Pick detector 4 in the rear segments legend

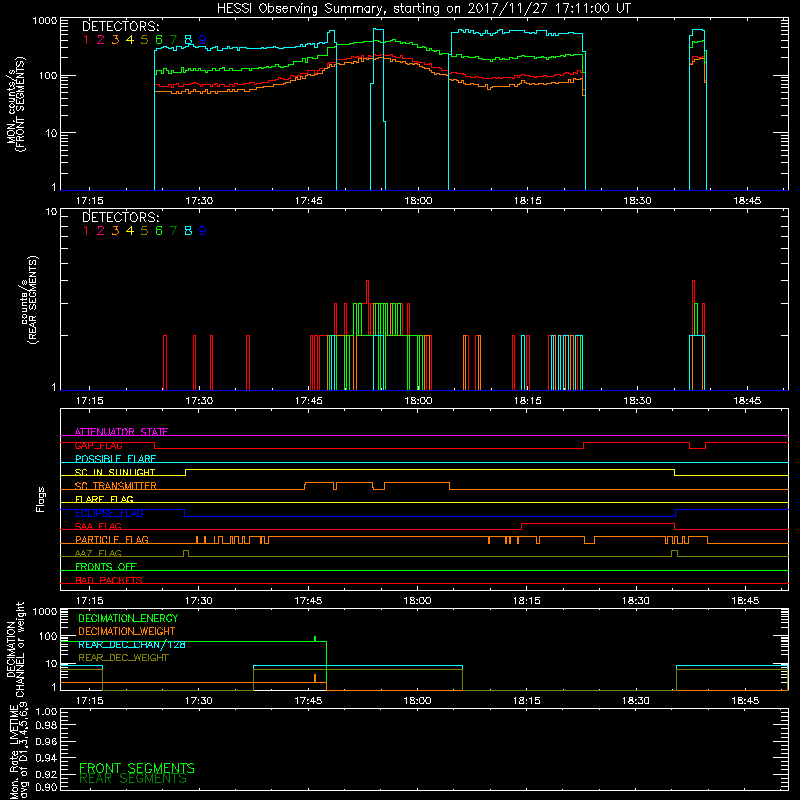[x=130, y=231]
